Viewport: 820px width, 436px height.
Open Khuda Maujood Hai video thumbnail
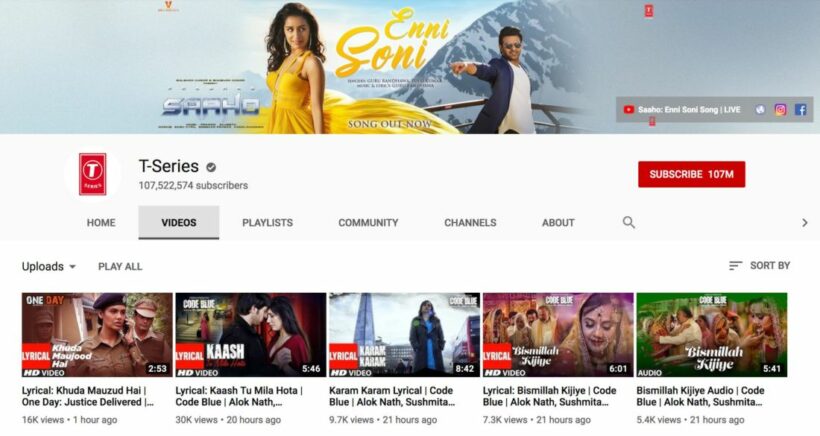point(97,334)
